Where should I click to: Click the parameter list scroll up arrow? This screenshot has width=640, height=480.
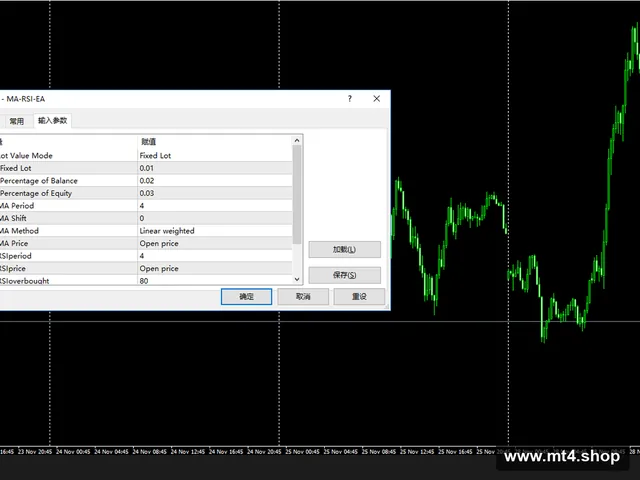click(297, 140)
